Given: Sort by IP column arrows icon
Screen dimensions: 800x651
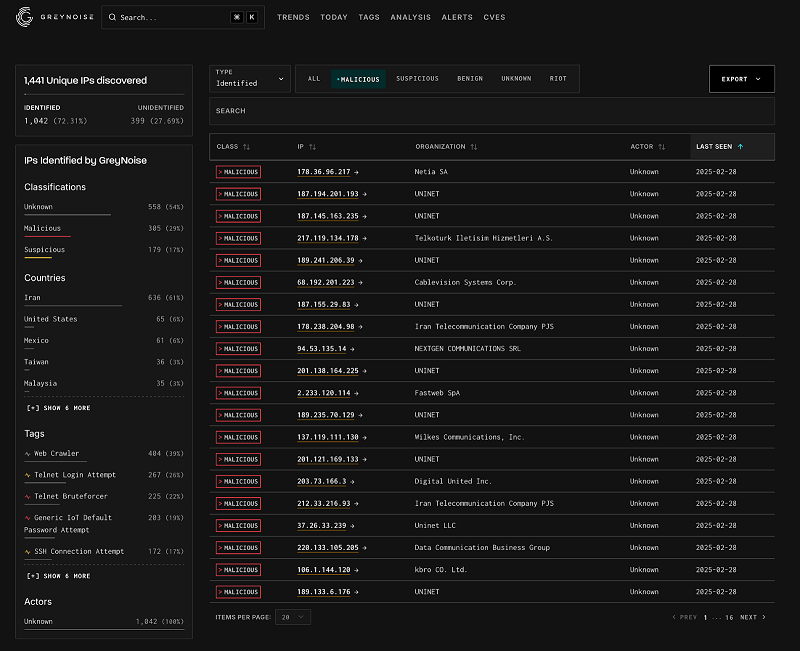Looking at the screenshot, I should [312, 147].
